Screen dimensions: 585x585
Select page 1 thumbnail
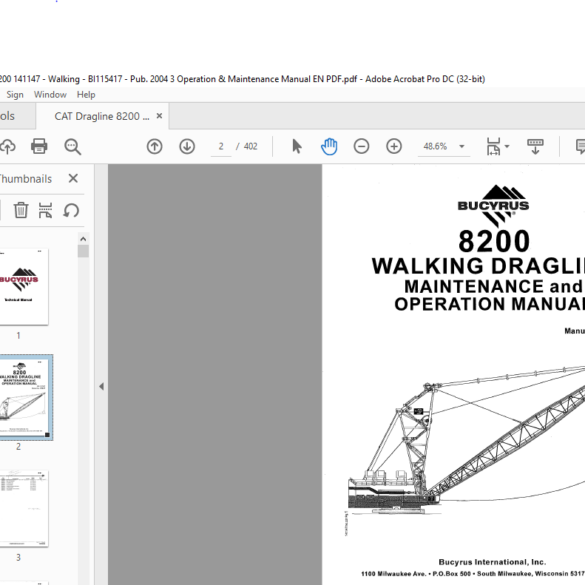click(x=24, y=287)
